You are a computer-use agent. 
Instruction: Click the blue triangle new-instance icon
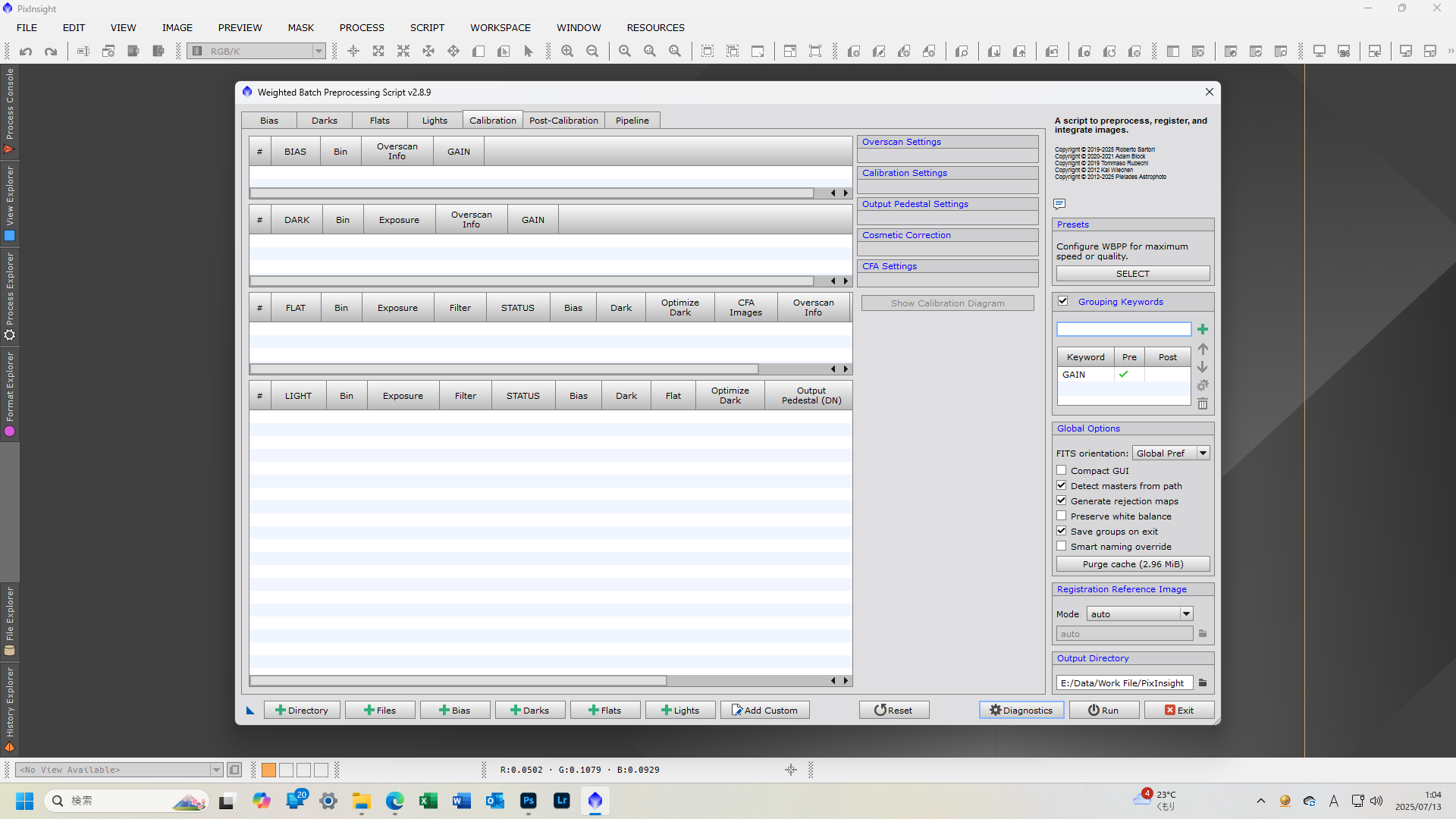coord(250,711)
